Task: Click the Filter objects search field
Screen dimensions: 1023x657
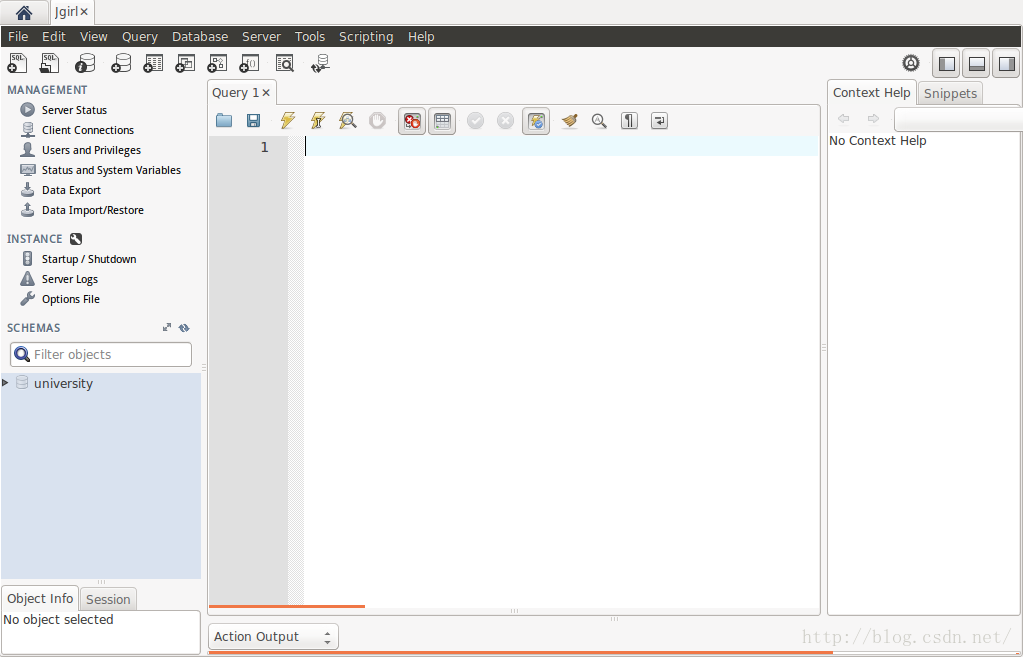Action: pos(110,354)
